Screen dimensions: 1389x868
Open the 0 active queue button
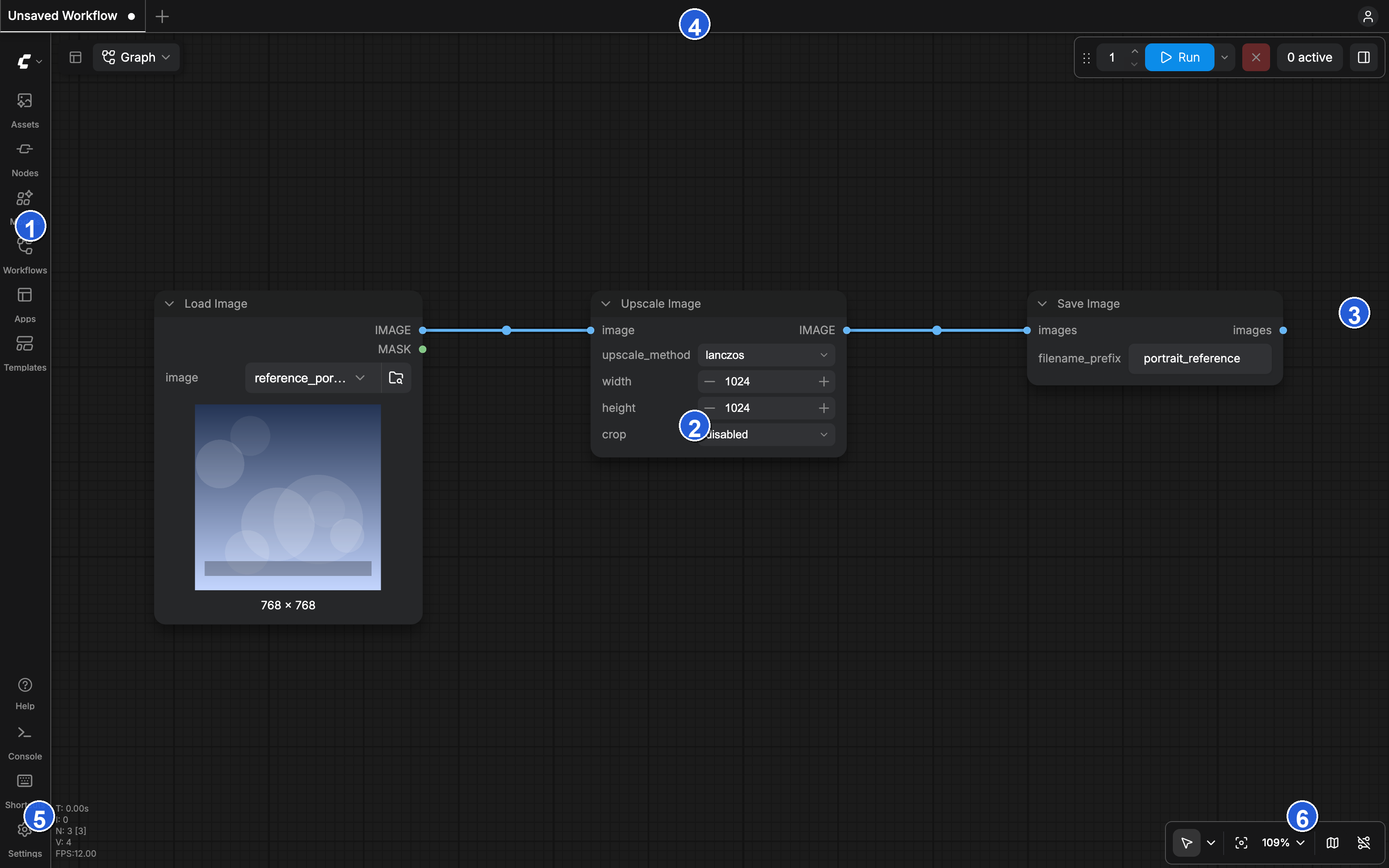(x=1309, y=57)
